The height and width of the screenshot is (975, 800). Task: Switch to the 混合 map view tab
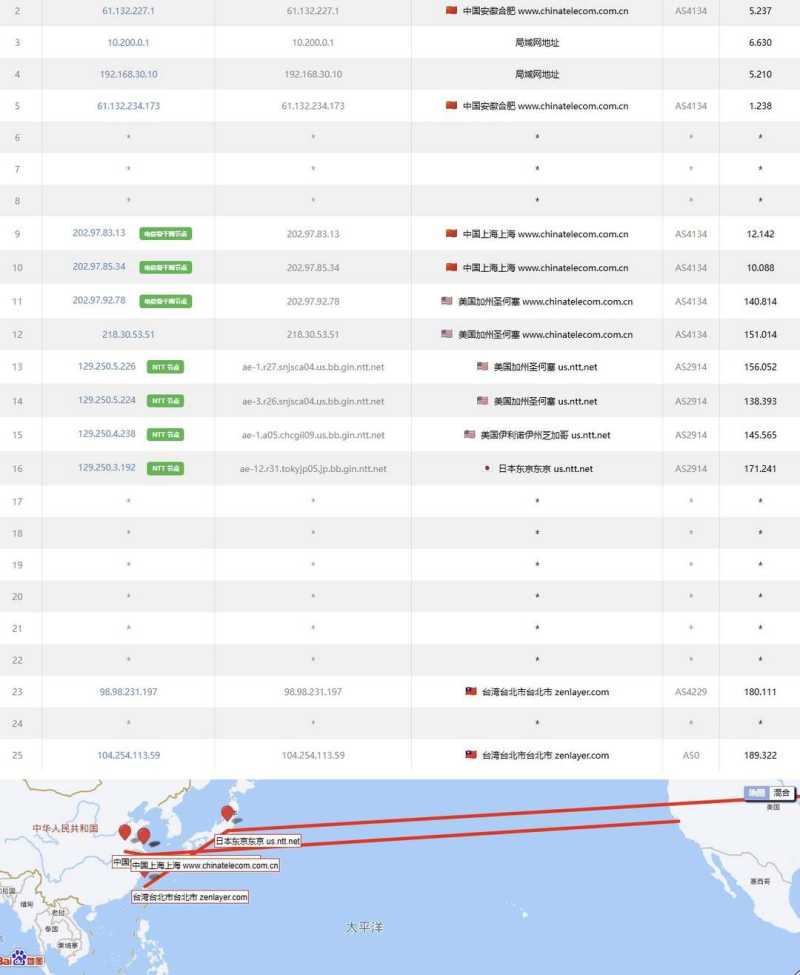coord(784,790)
